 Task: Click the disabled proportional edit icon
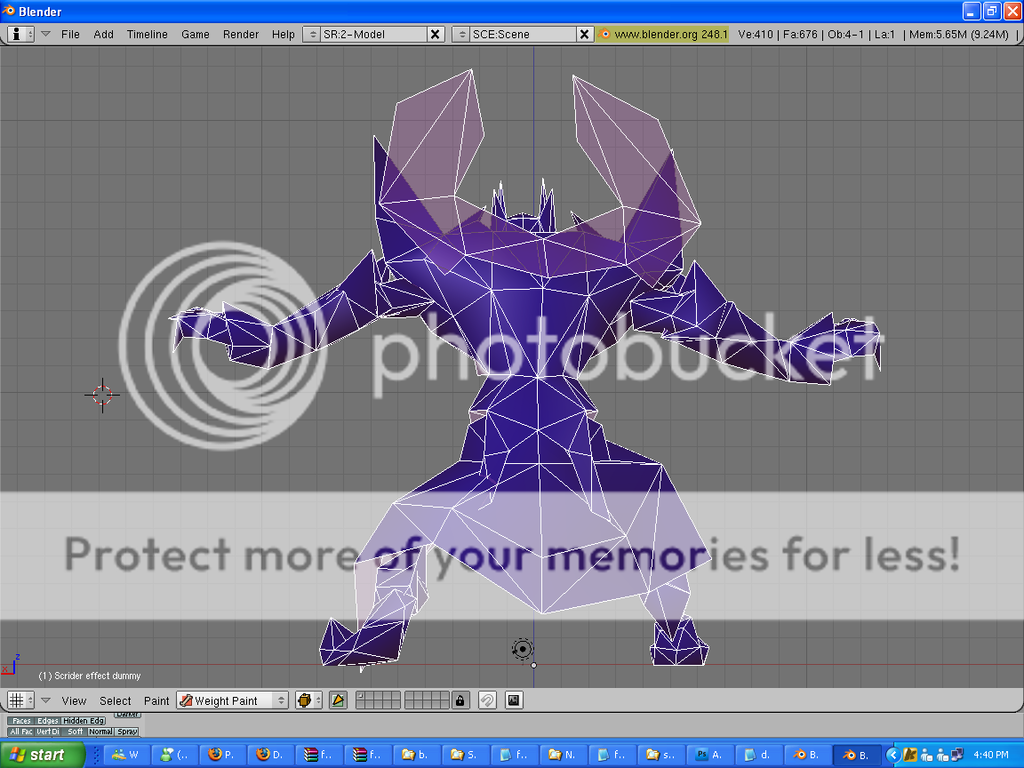[487, 701]
